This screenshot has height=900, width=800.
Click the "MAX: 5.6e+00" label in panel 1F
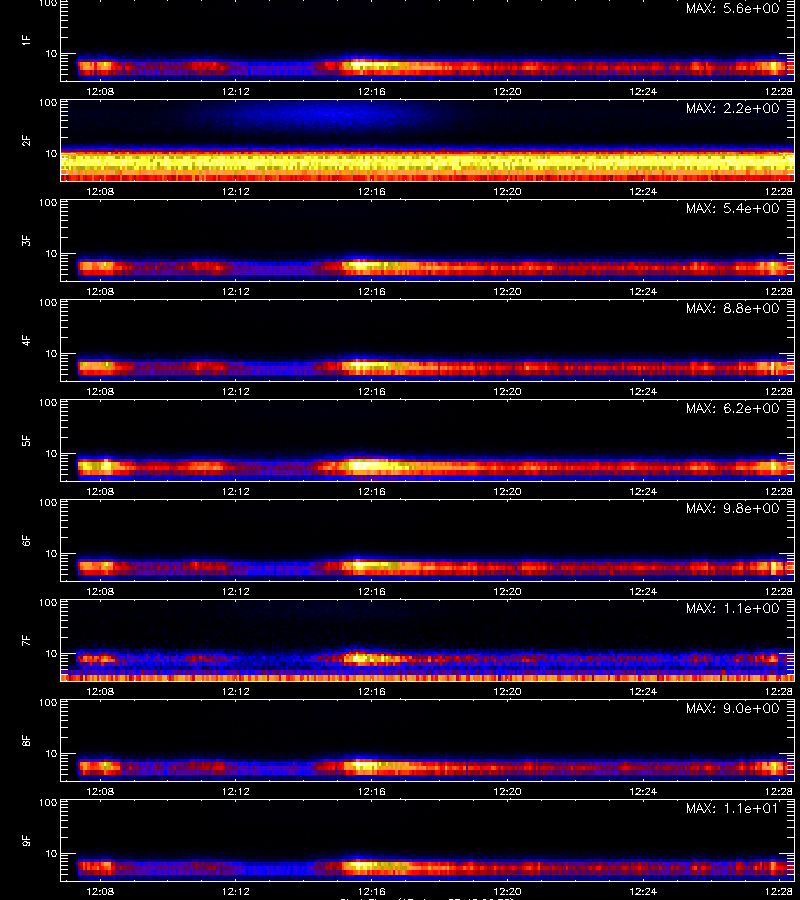click(733, 9)
